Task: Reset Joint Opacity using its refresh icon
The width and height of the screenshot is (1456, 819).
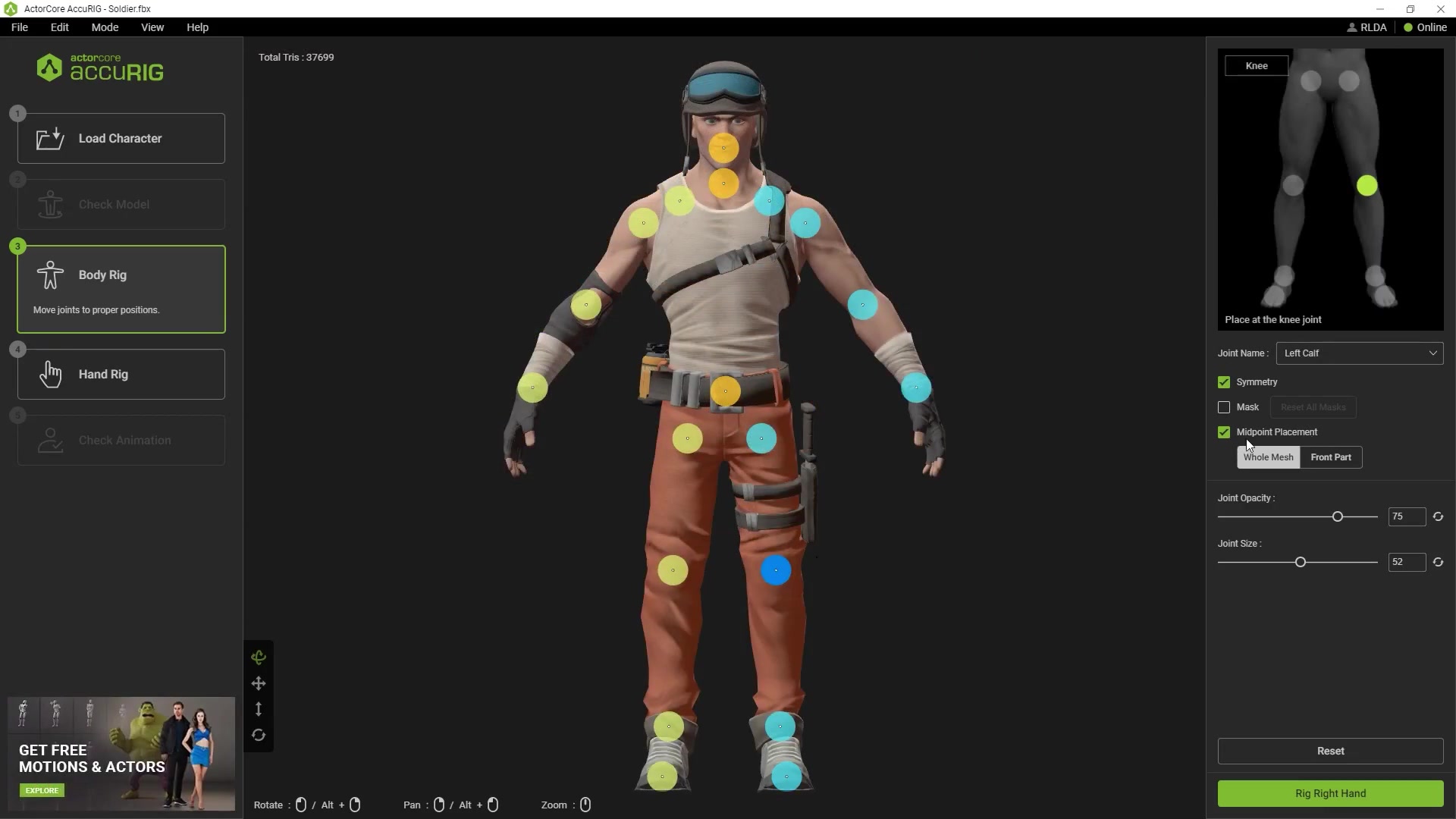Action: click(1439, 516)
